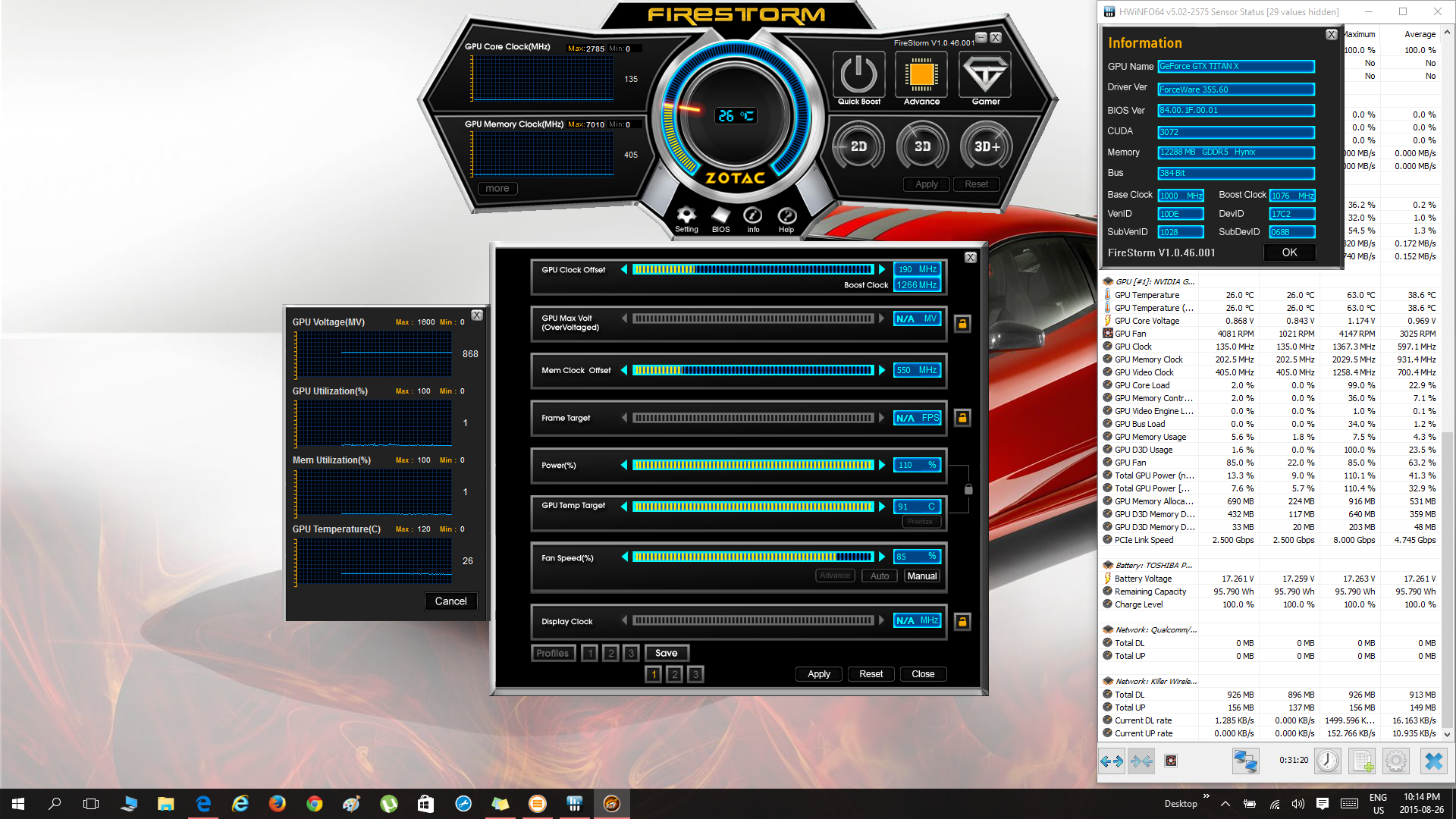Screen dimensions: 1456x819
Task: Open the Help icon in FireStorm
Action: pyautogui.click(x=786, y=215)
